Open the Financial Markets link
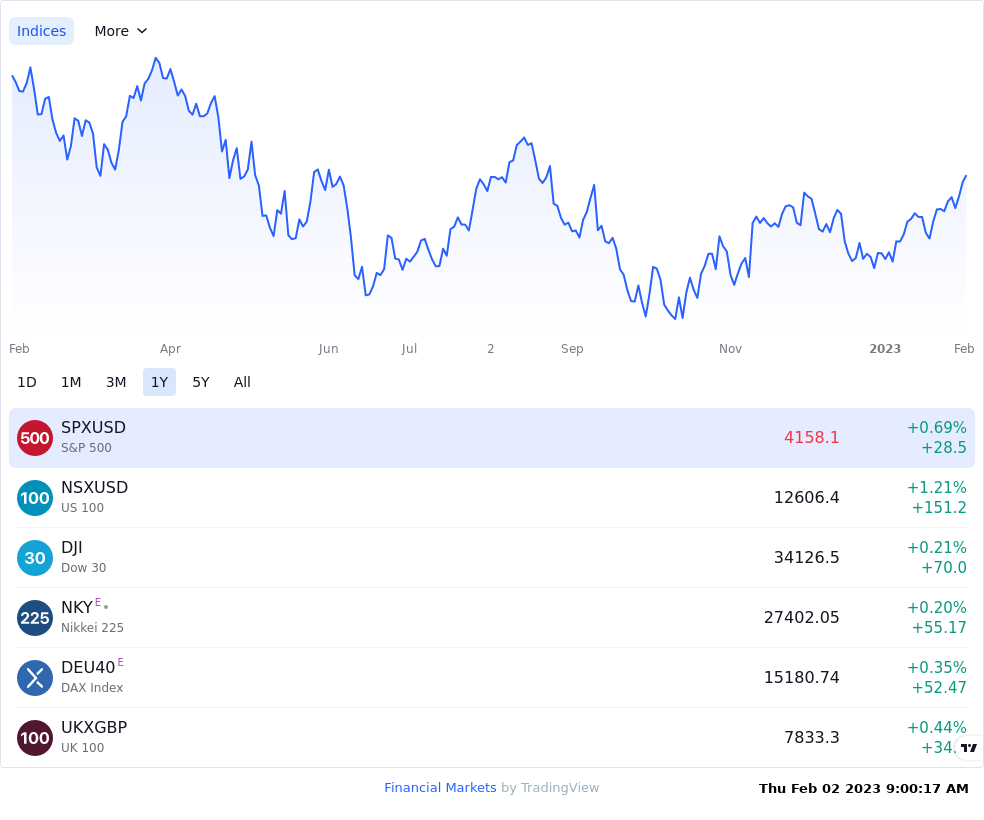 click(440, 787)
